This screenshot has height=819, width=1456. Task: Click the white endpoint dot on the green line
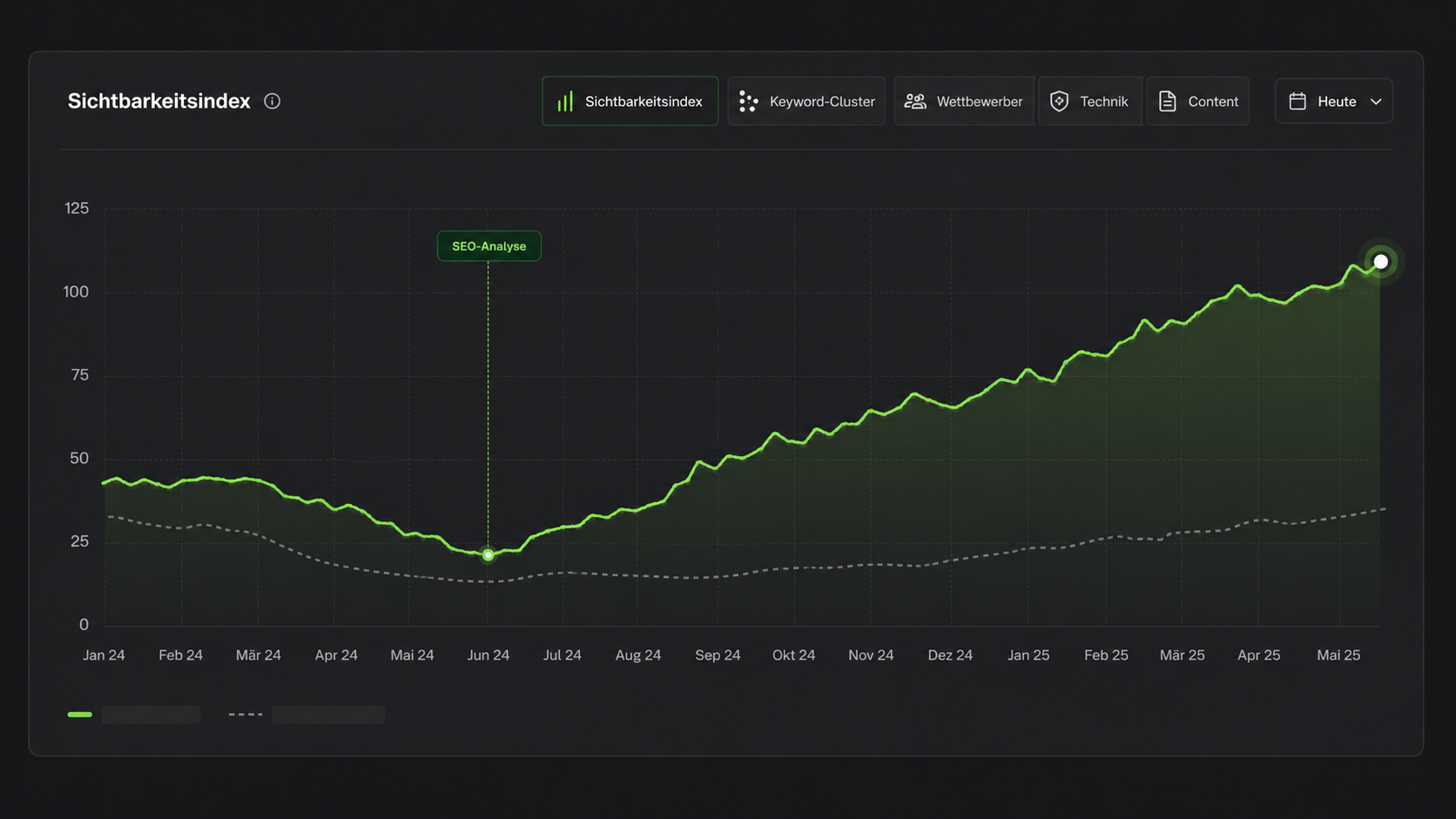1380,262
